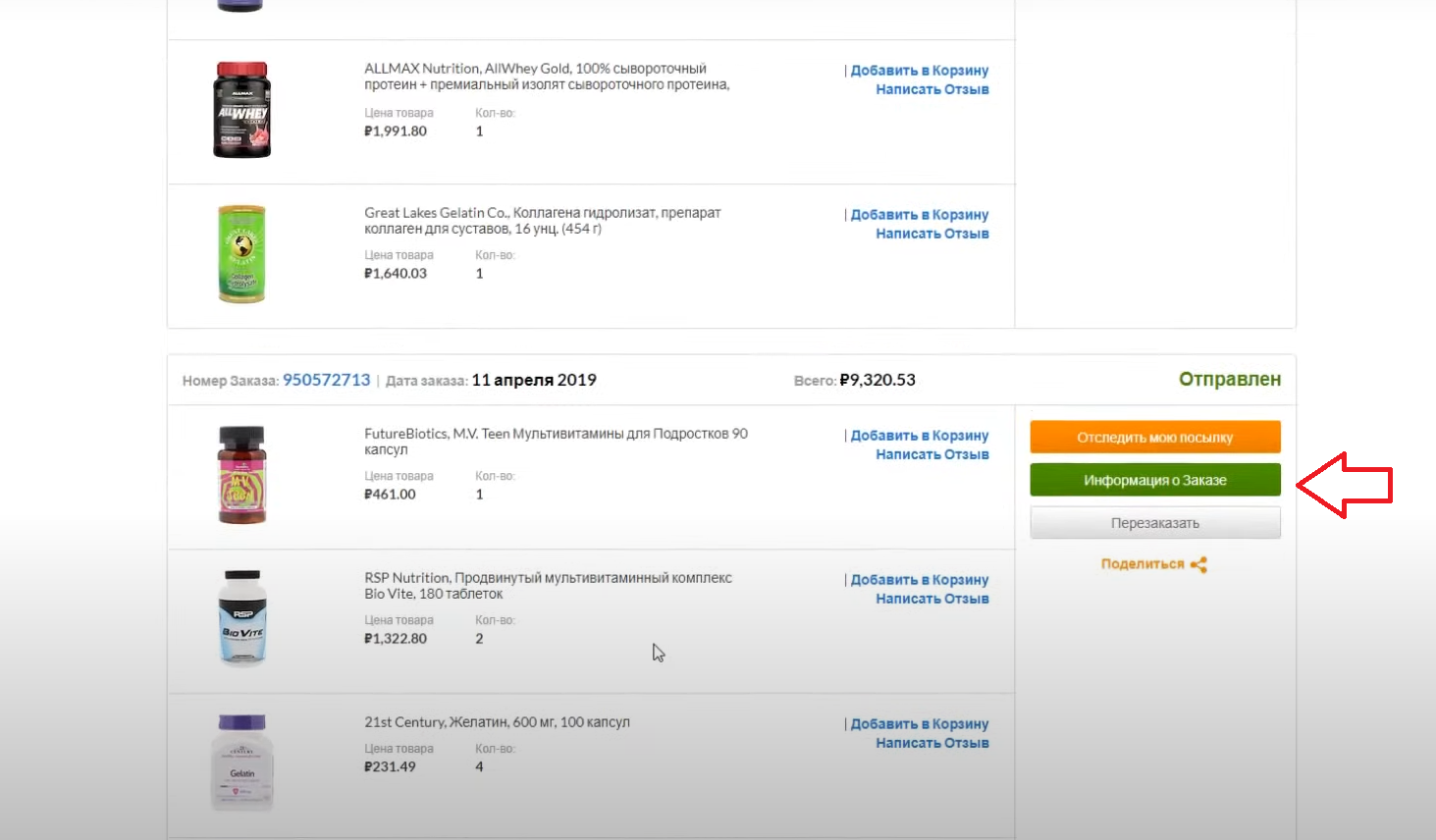Open the Great Lakes Gelatin collagen thumbnail
This screenshot has height=840, width=1436.
[241, 253]
